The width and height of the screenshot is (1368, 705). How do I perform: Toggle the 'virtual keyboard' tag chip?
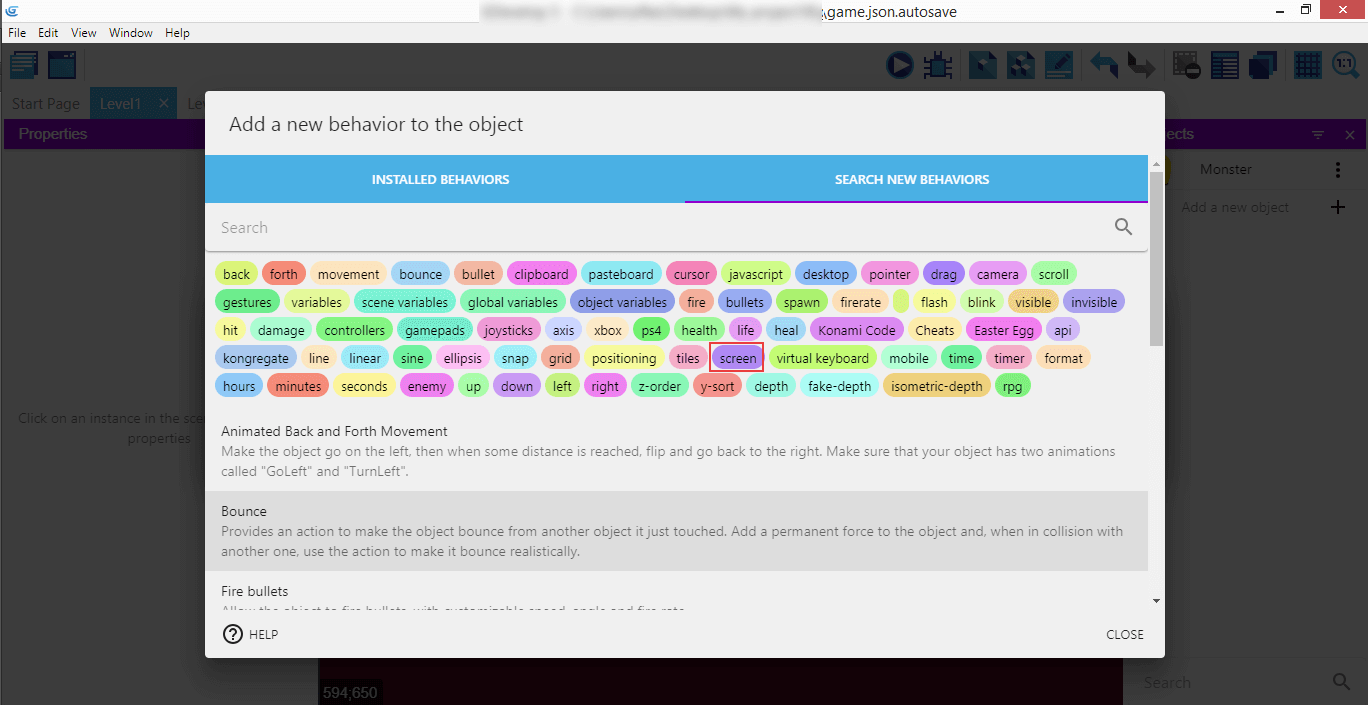[822, 358]
